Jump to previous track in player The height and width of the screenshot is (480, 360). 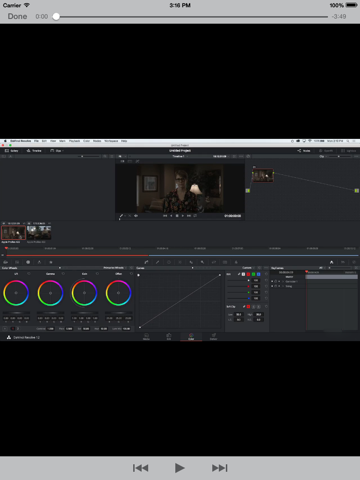click(140, 468)
